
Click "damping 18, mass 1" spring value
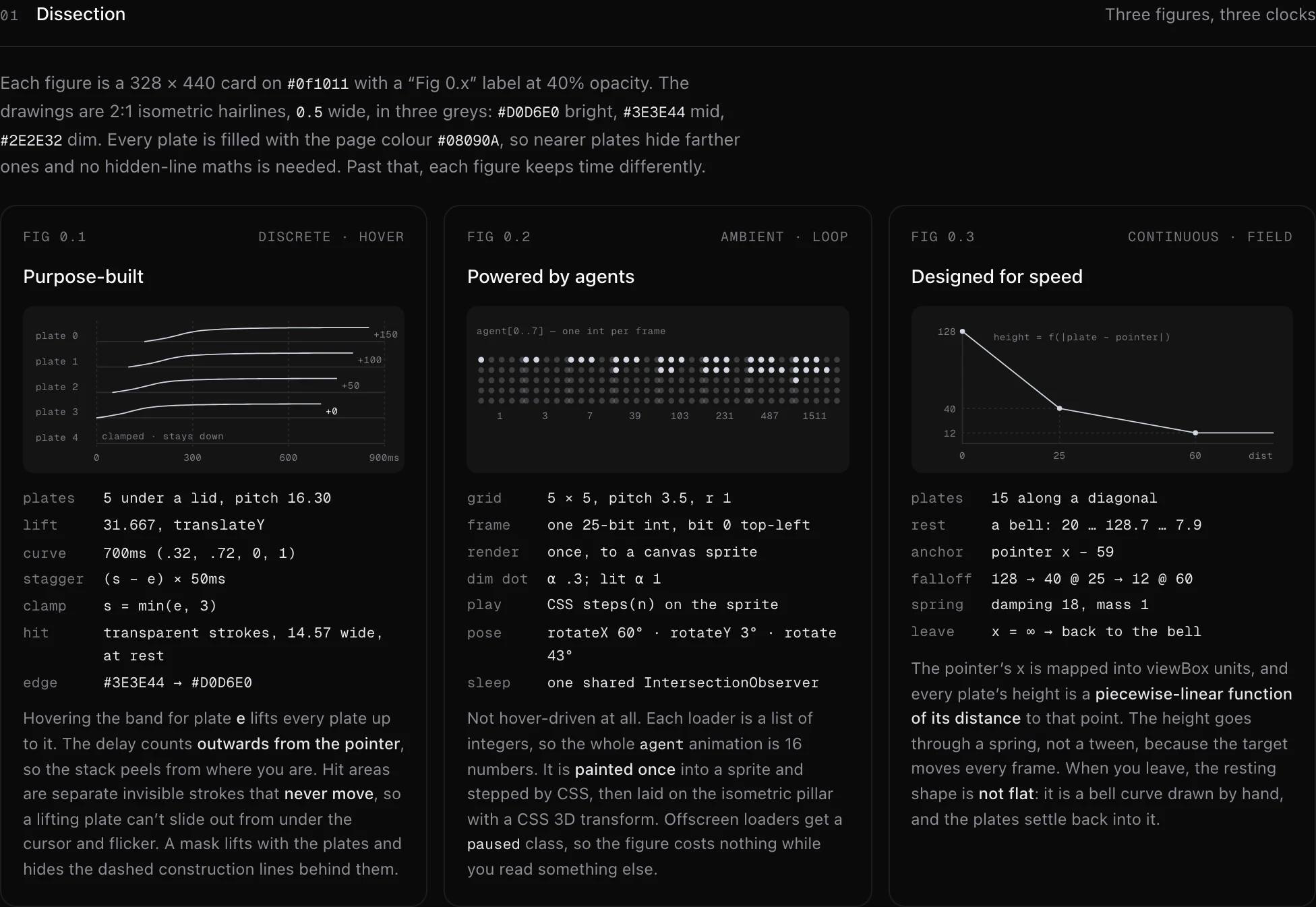pyautogui.click(x=1070, y=604)
